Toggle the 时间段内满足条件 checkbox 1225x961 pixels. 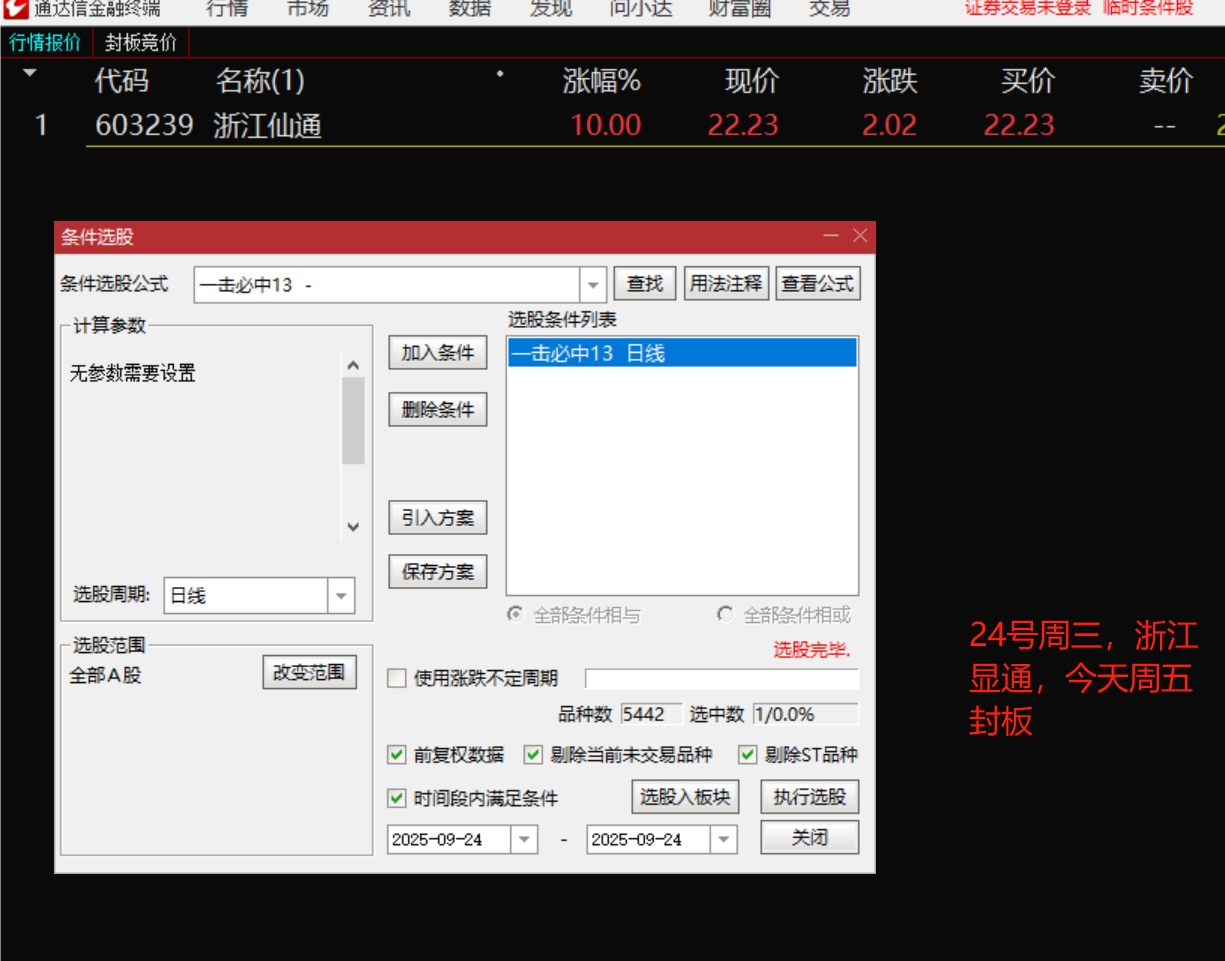click(x=397, y=798)
